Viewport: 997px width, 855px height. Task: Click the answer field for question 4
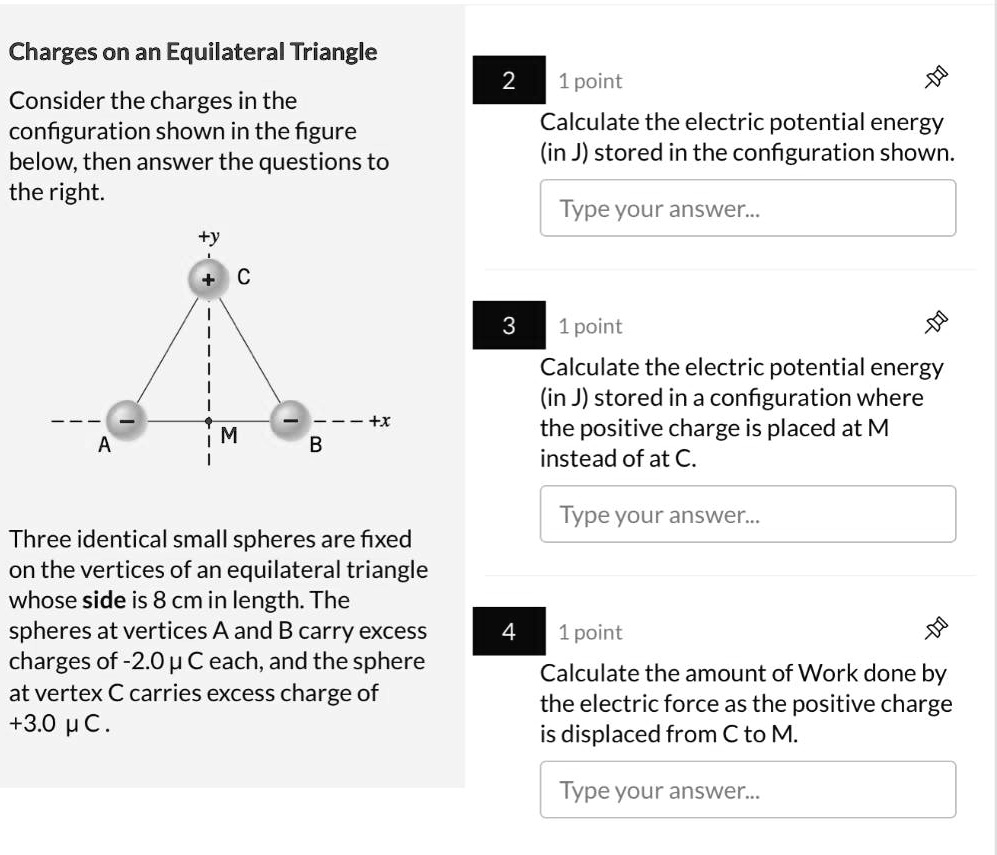click(x=748, y=789)
